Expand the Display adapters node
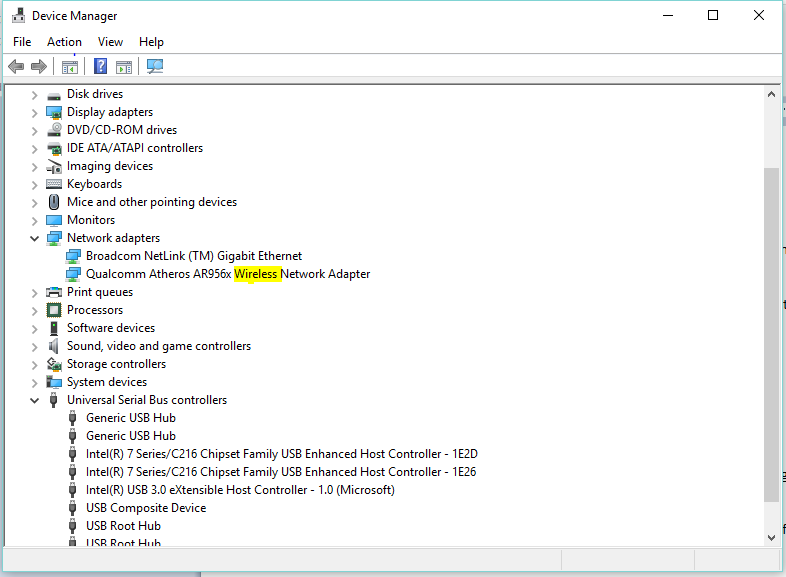This screenshot has height=577, width=786. [x=34, y=113]
